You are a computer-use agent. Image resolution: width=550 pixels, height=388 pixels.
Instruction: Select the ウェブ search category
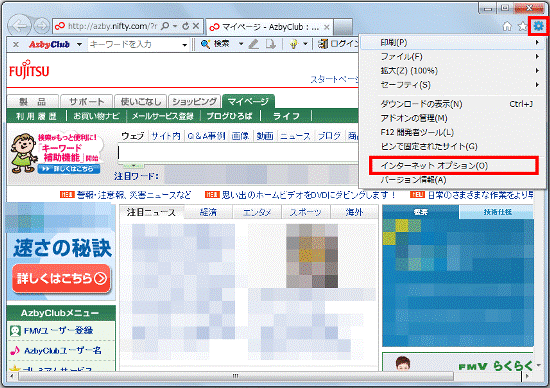(133, 136)
